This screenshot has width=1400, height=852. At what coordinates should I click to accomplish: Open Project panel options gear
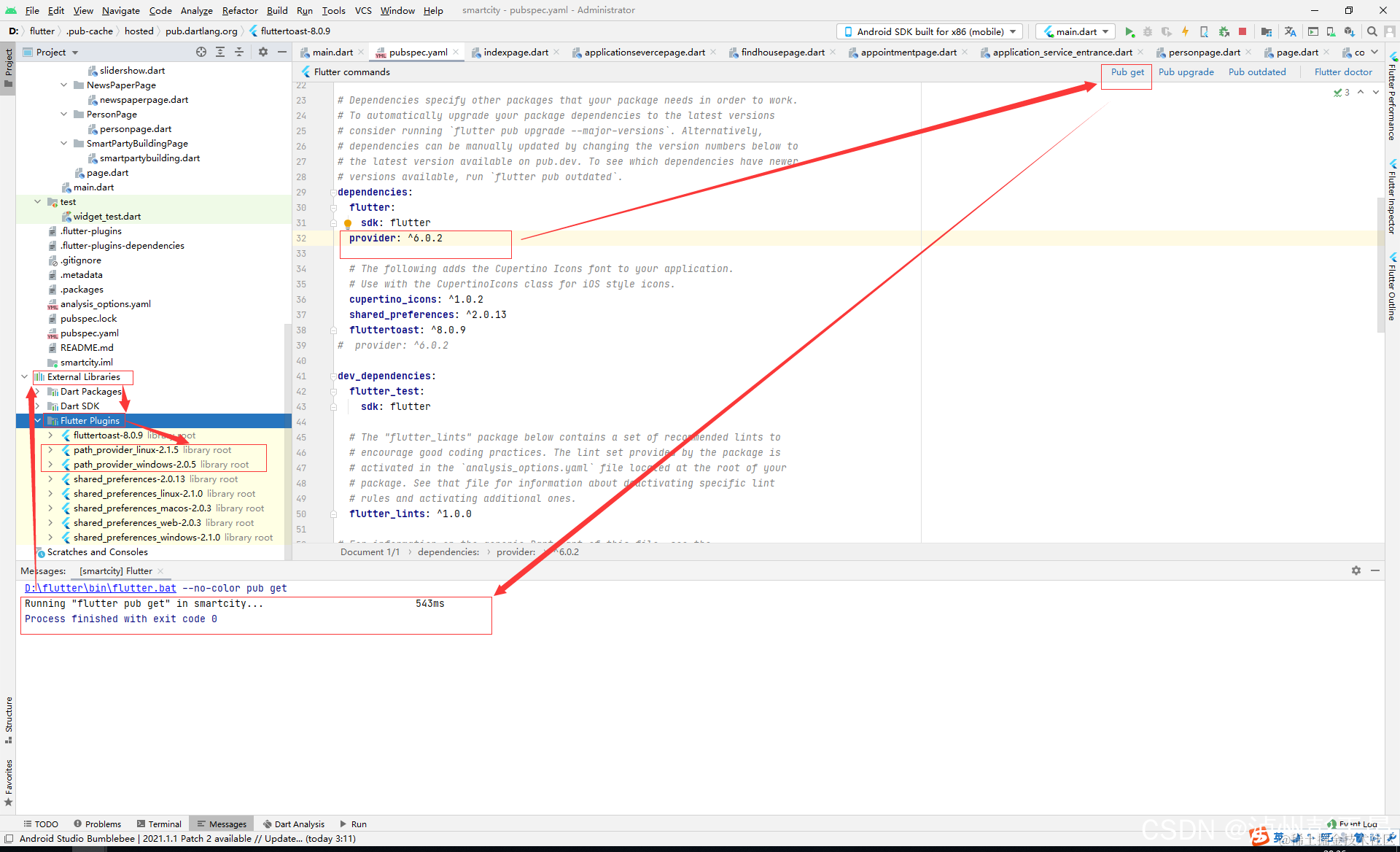263,52
